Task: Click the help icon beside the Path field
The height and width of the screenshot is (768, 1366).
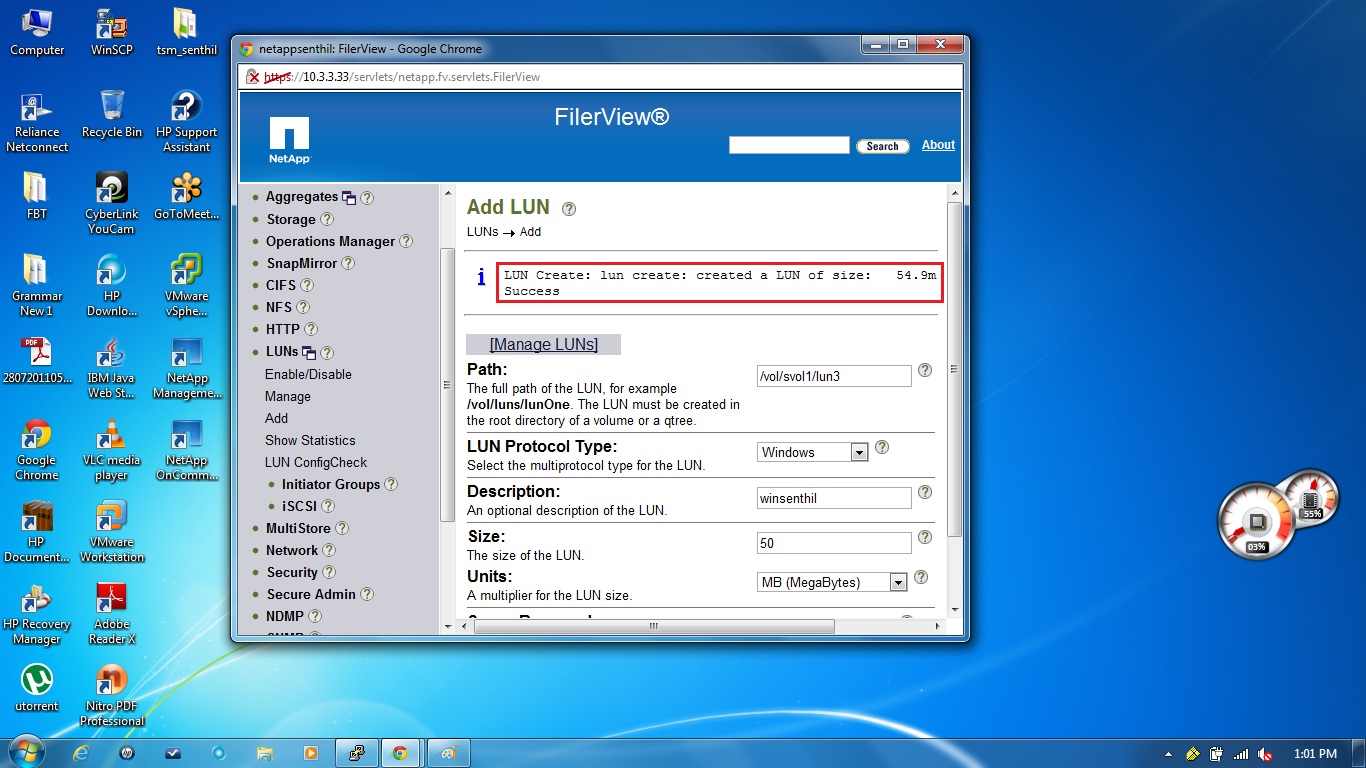Action: point(924,370)
